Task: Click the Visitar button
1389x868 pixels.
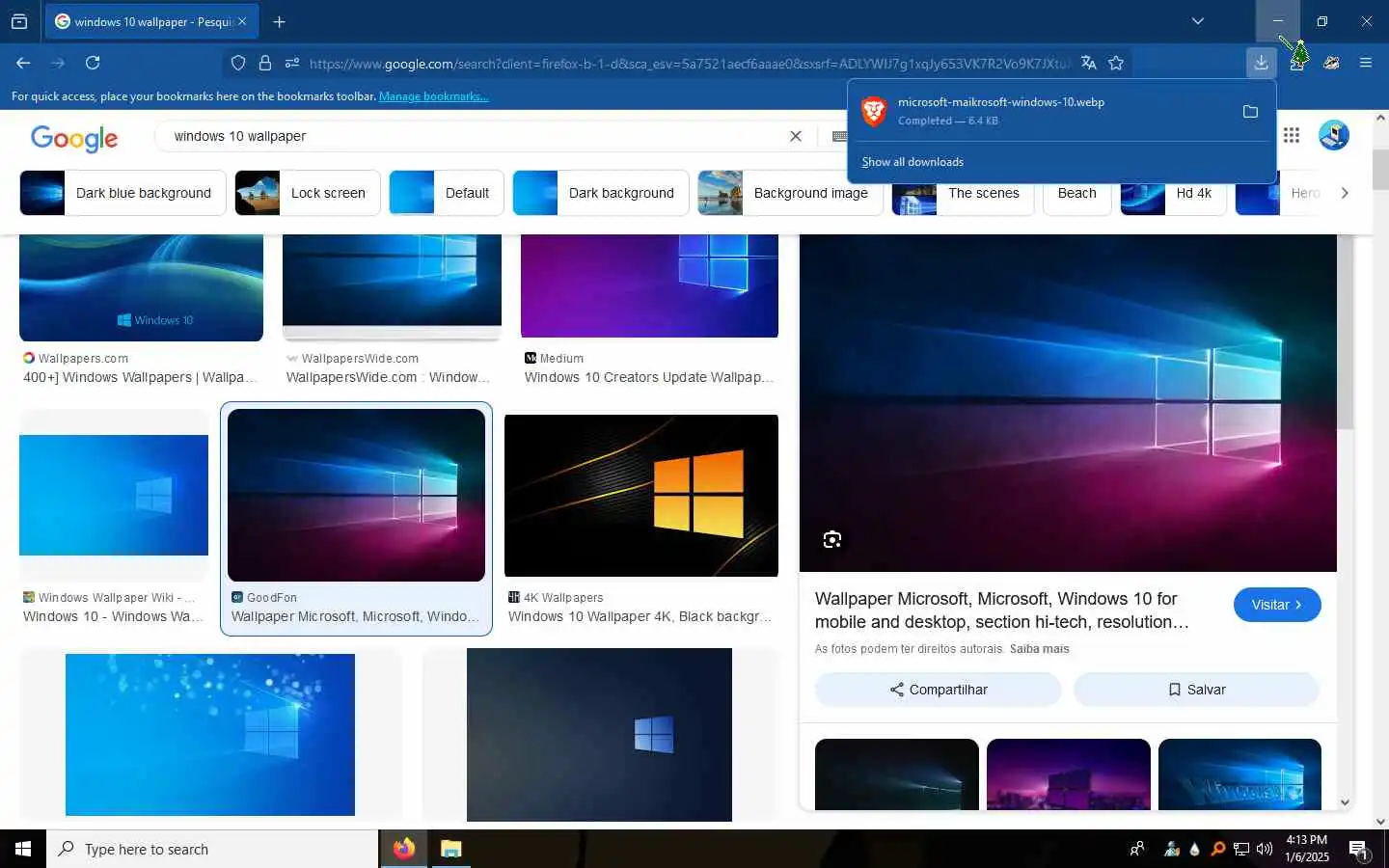Action: [1277, 605]
